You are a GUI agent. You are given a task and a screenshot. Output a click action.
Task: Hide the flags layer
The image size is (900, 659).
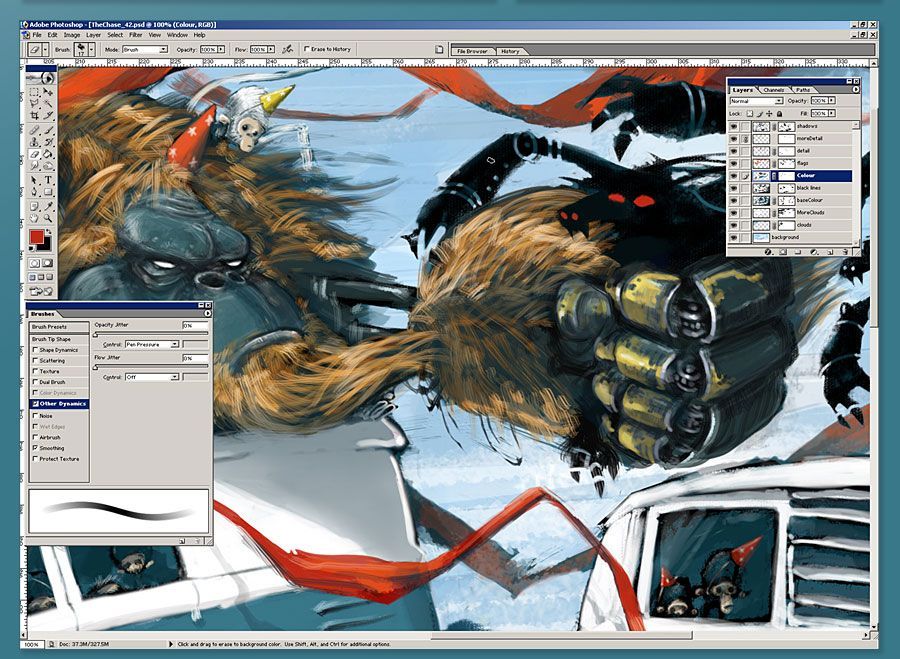click(x=734, y=164)
